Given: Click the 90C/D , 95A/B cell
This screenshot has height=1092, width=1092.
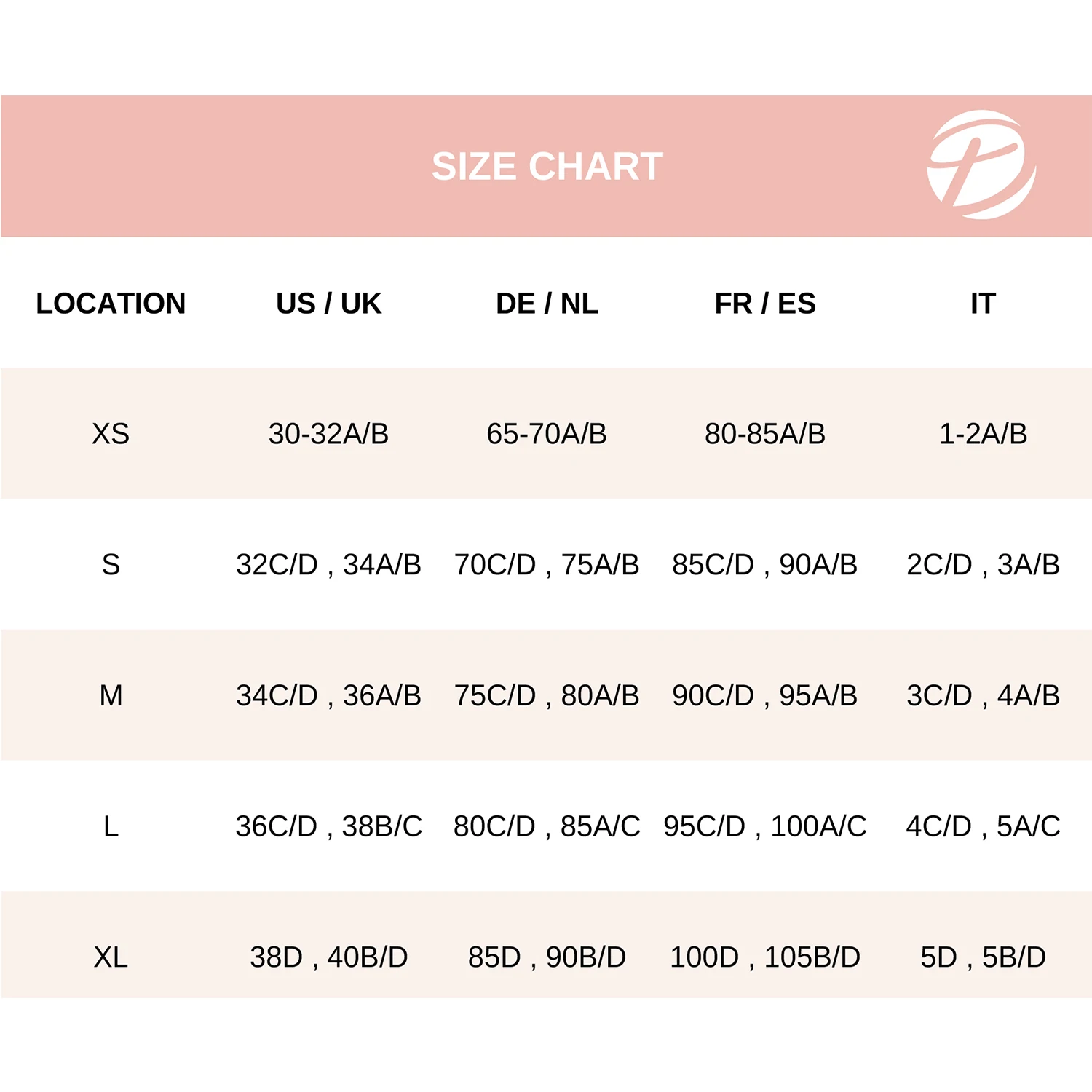Looking at the screenshot, I should click(x=765, y=695).
